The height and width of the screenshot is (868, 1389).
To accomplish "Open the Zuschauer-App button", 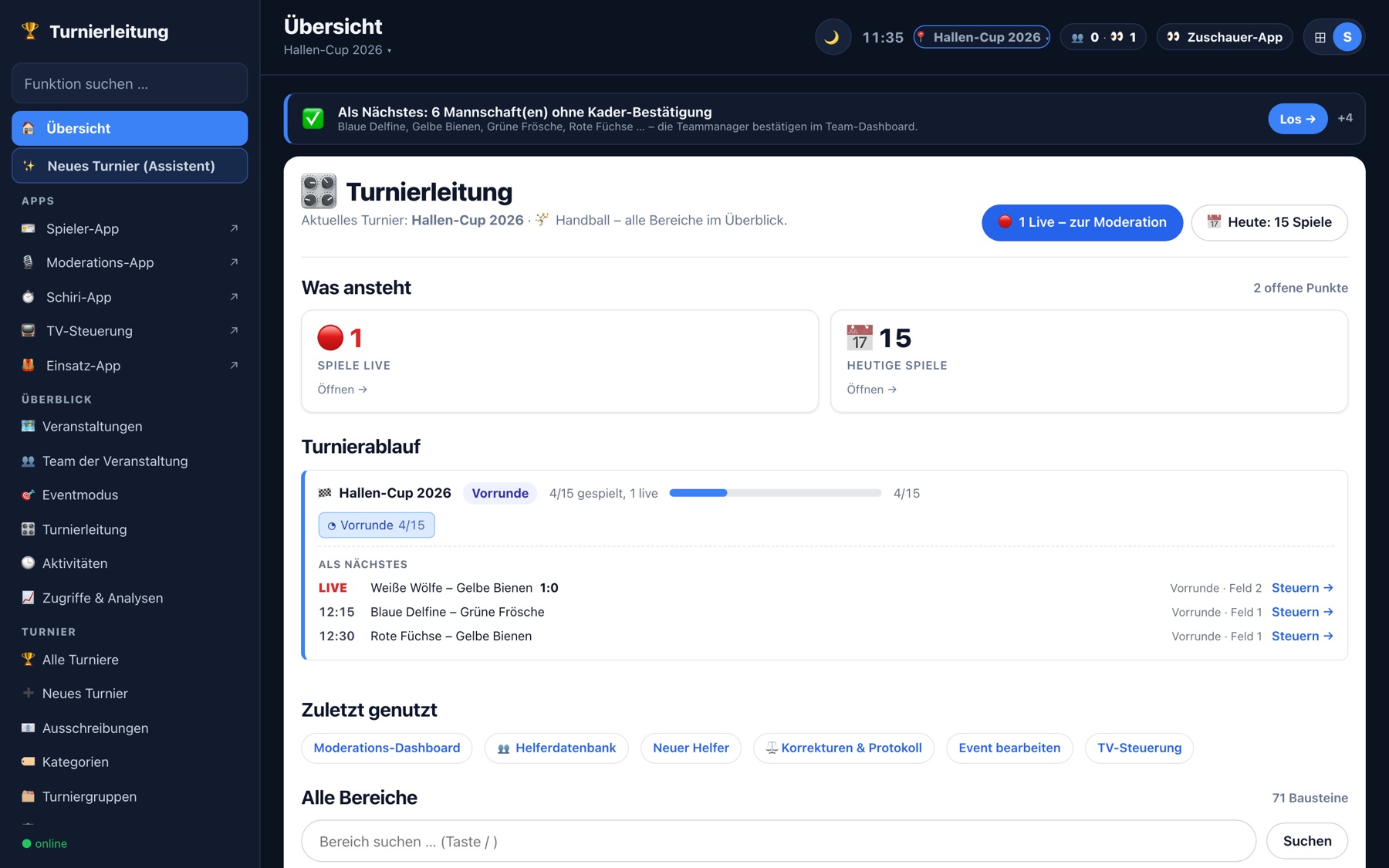I will (x=1225, y=37).
